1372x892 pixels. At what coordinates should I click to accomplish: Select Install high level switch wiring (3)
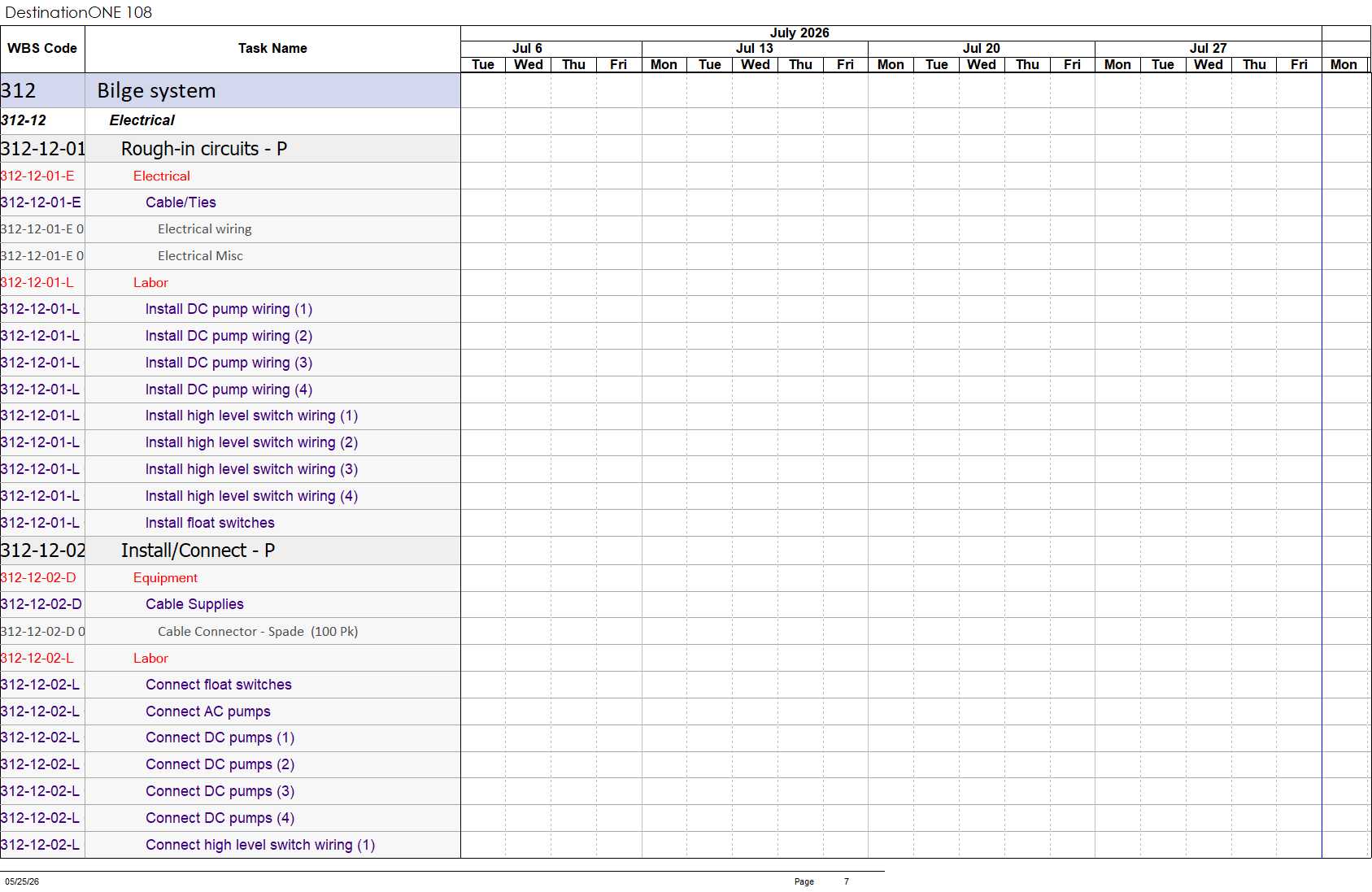tap(230, 469)
